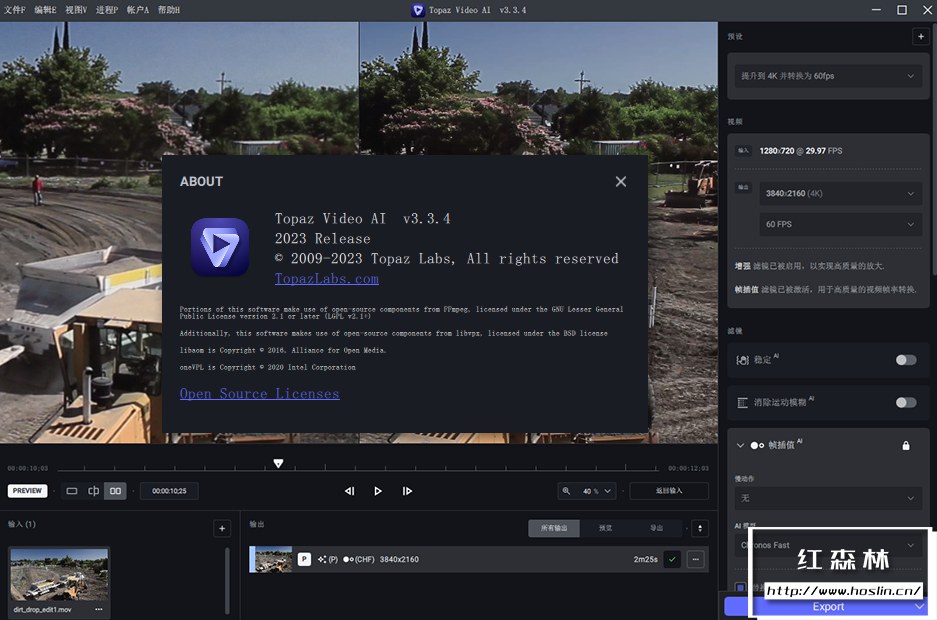This screenshot has height=620, width=937.
Task: Click the zoom magnifier icon
Action: point(566,491)
